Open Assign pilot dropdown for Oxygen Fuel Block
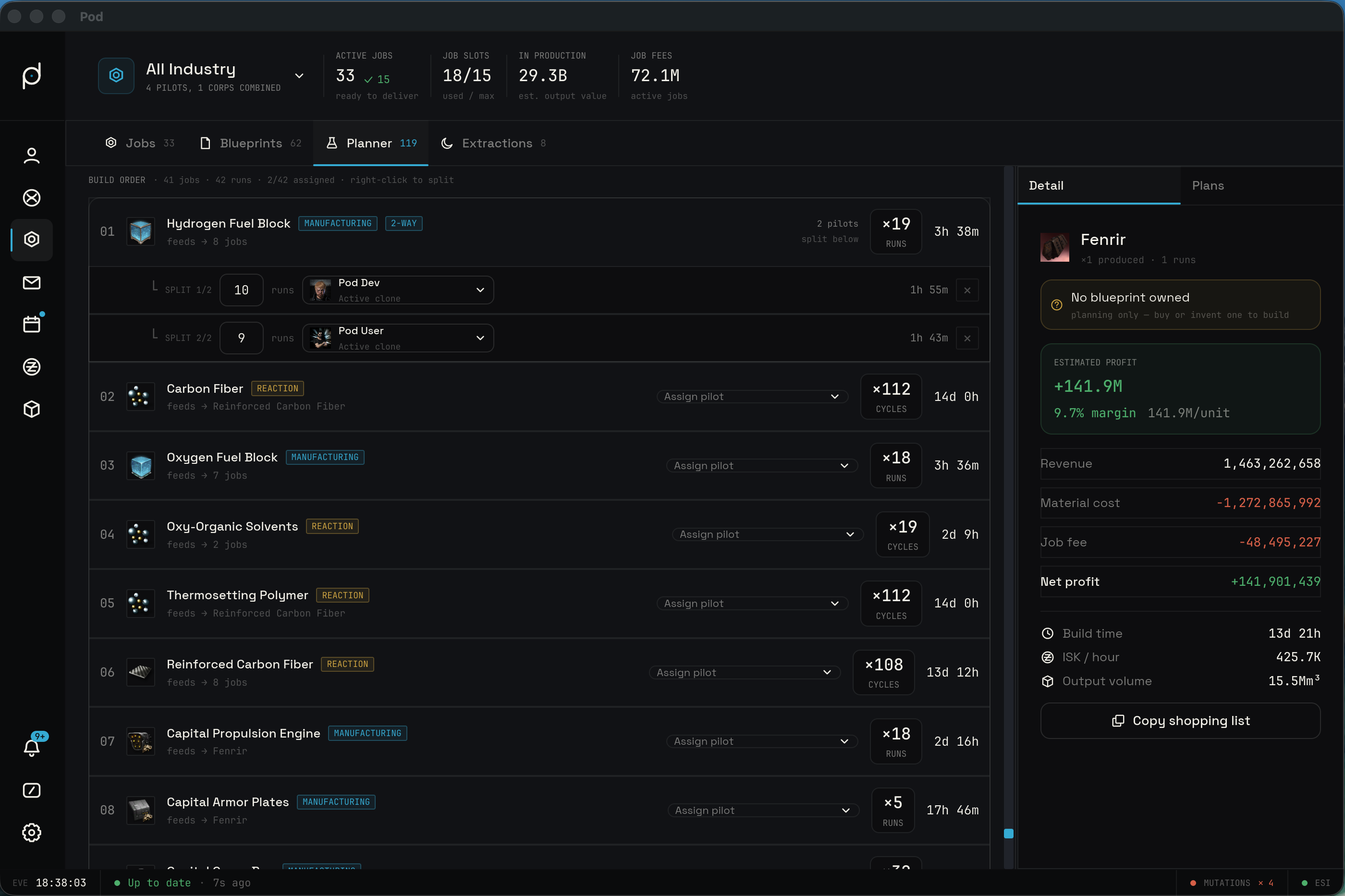This screenshot has width=1345, height=896. click(762, 466)
